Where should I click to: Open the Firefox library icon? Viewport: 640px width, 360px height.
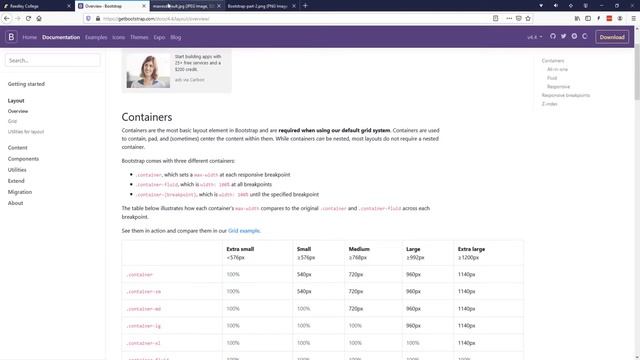tap(577, 18)
